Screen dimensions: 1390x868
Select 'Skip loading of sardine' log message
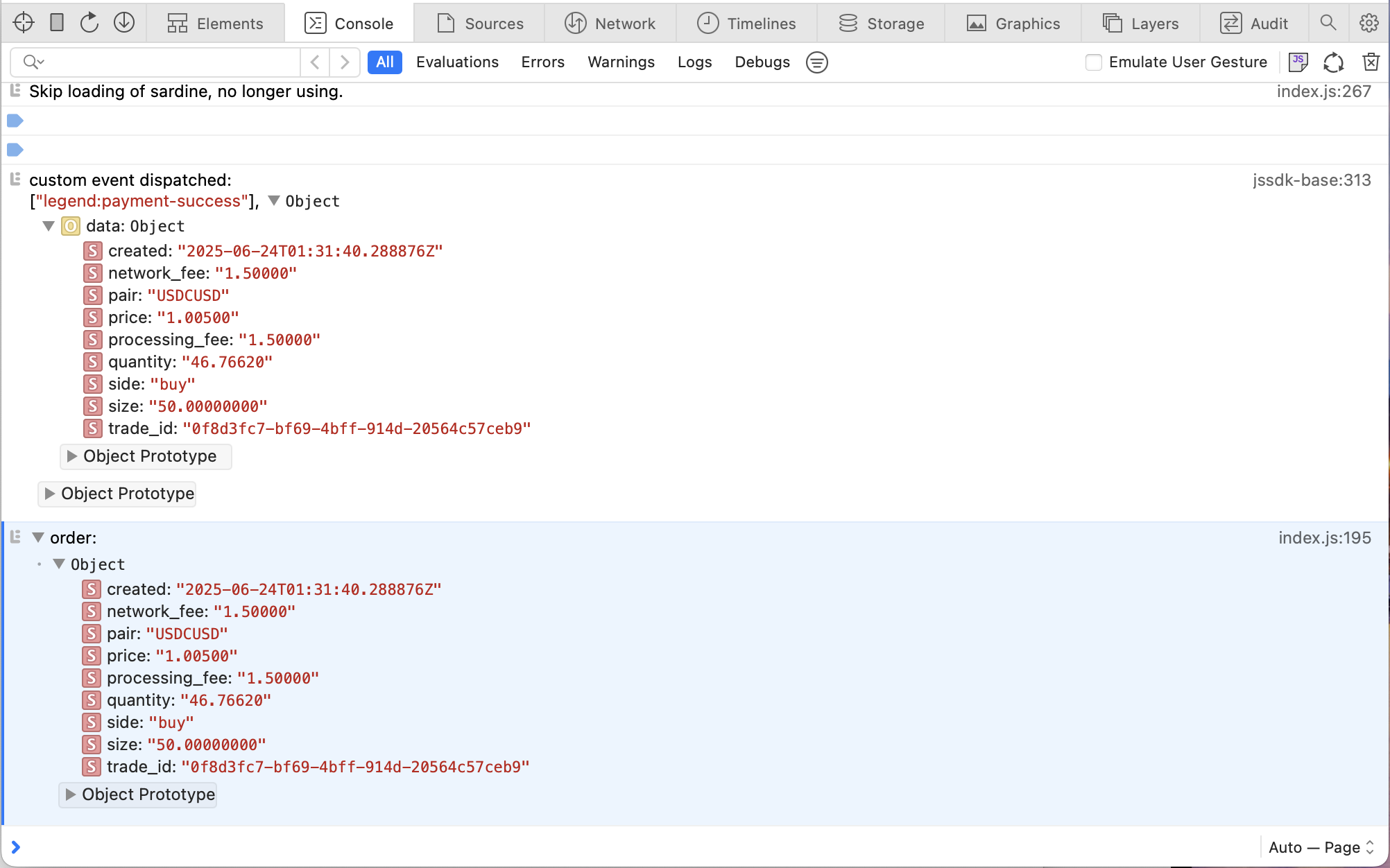pyautogui.click(x=186, y=92)
